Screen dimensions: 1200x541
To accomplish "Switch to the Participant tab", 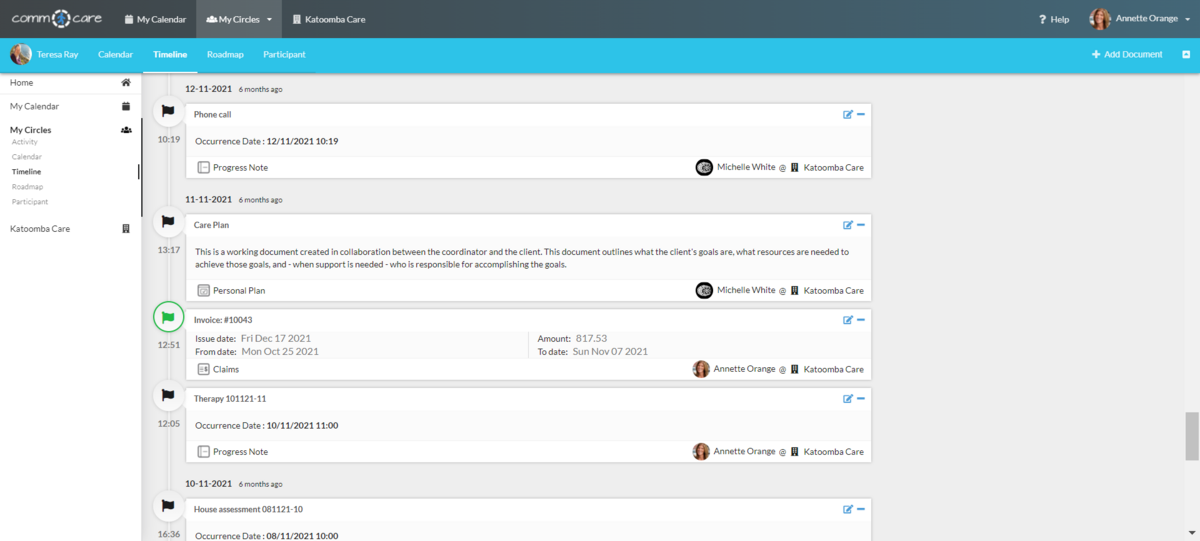I will point(284,54).
